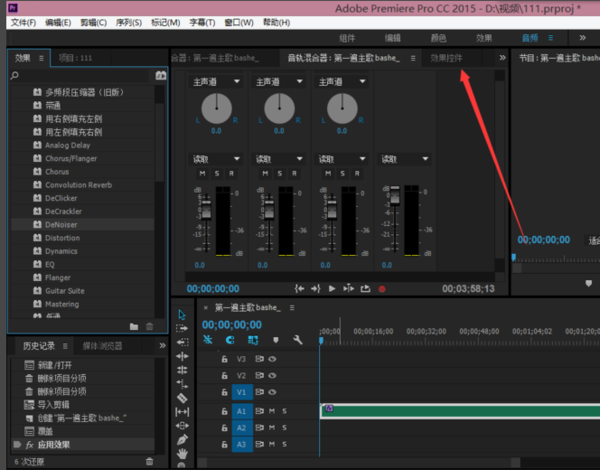
Task: Expand hidden tabs chevron in mixer panel
Action: click(502, 58)
